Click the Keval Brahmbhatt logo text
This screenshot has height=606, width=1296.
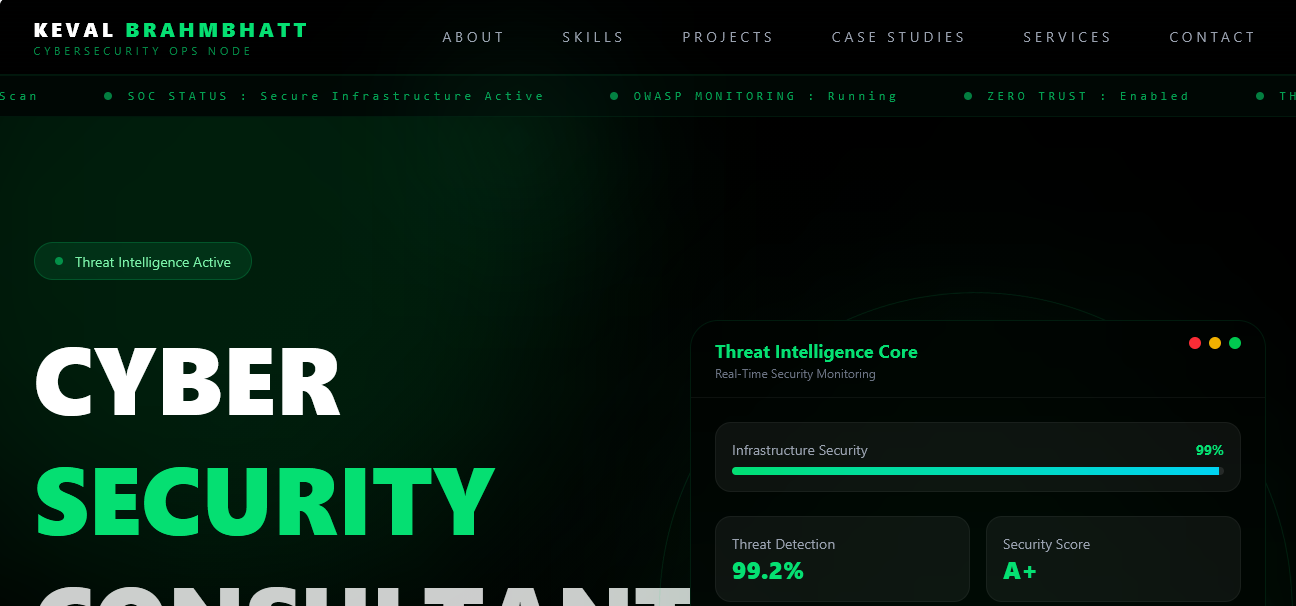(x=171, y=30)
